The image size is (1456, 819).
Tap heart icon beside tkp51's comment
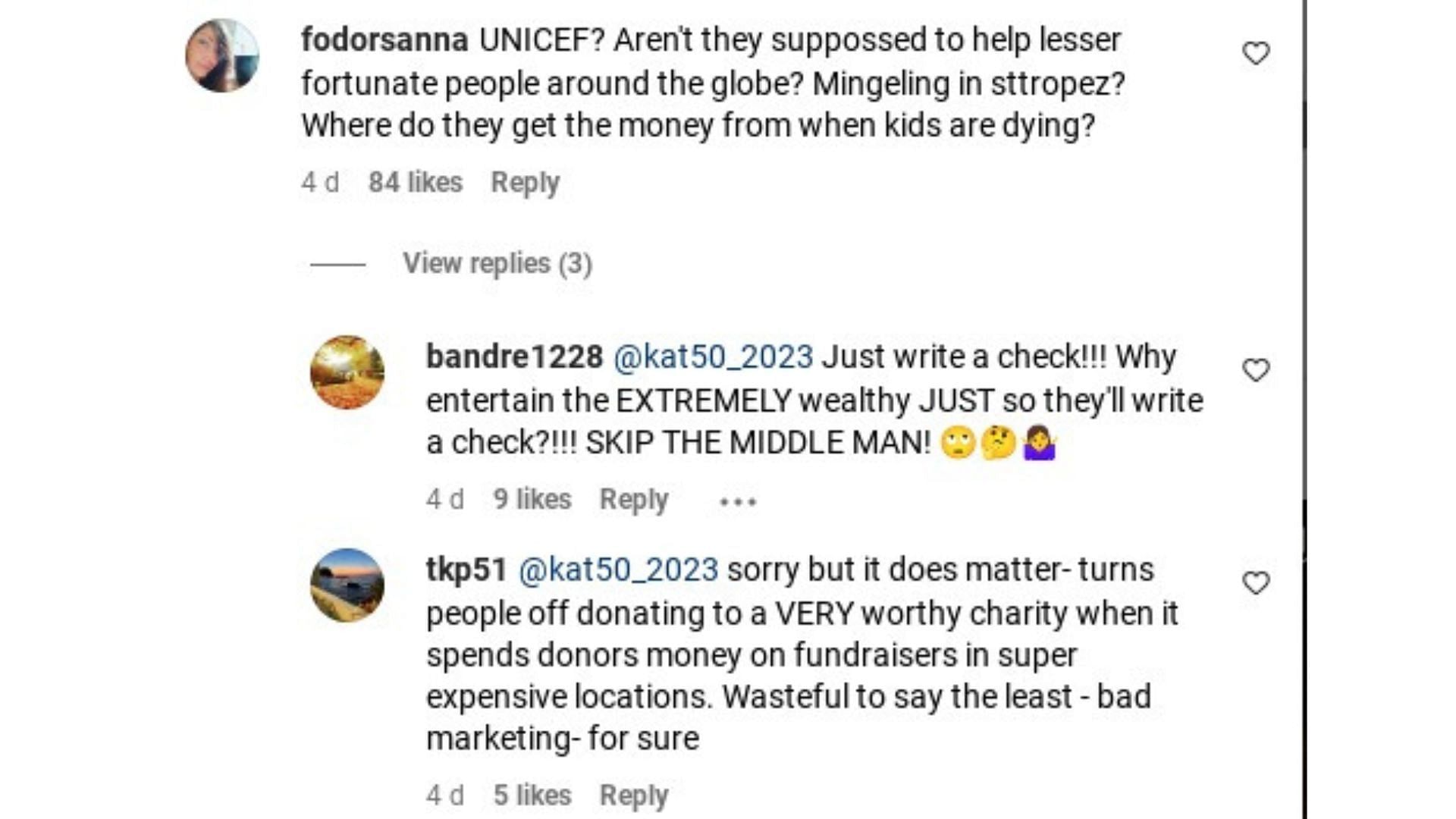(x=1256, y=583)
